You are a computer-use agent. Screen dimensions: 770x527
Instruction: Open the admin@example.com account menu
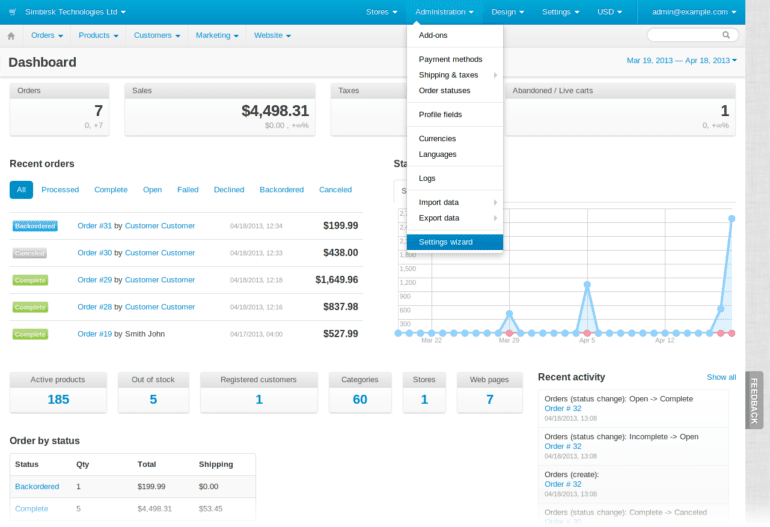pos(694,12)
